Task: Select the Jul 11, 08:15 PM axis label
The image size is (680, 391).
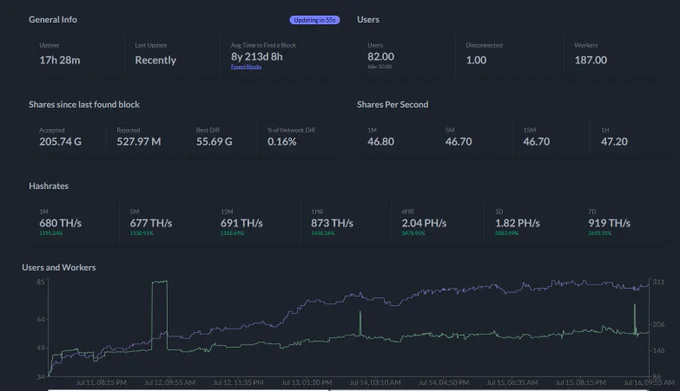Action: (101, 382)
